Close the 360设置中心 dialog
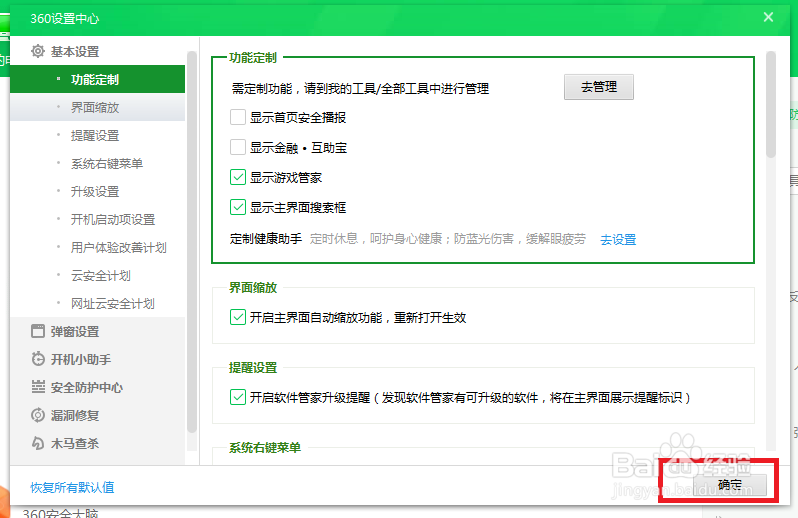Viewport: 798px width, 518px height. pos(768,17)
